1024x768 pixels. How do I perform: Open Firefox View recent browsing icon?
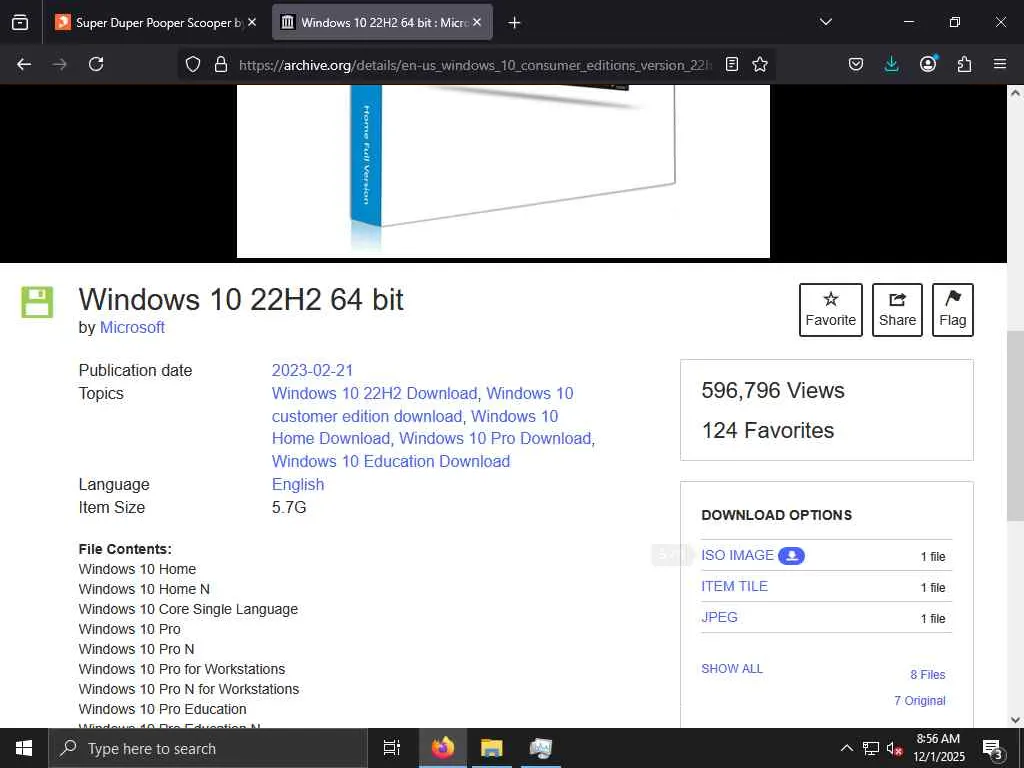coord(20,22)
